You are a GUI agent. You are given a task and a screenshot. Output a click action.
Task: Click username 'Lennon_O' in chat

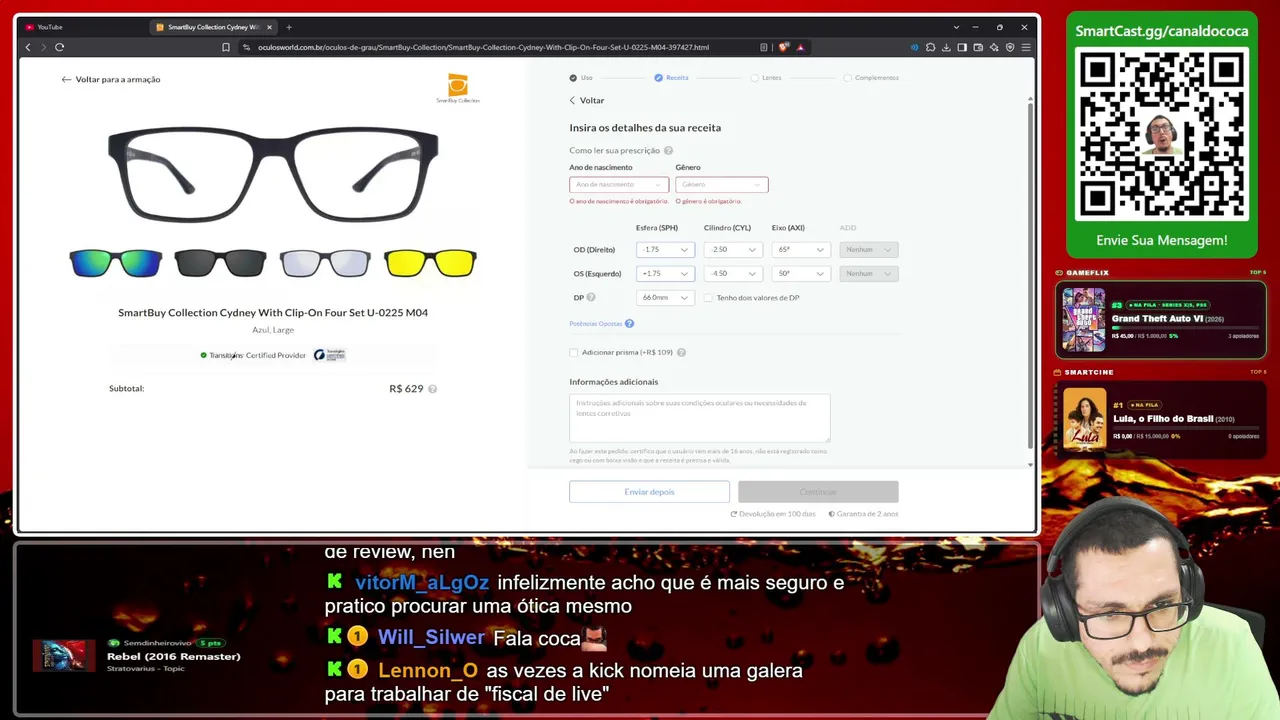tap(428, 671)
